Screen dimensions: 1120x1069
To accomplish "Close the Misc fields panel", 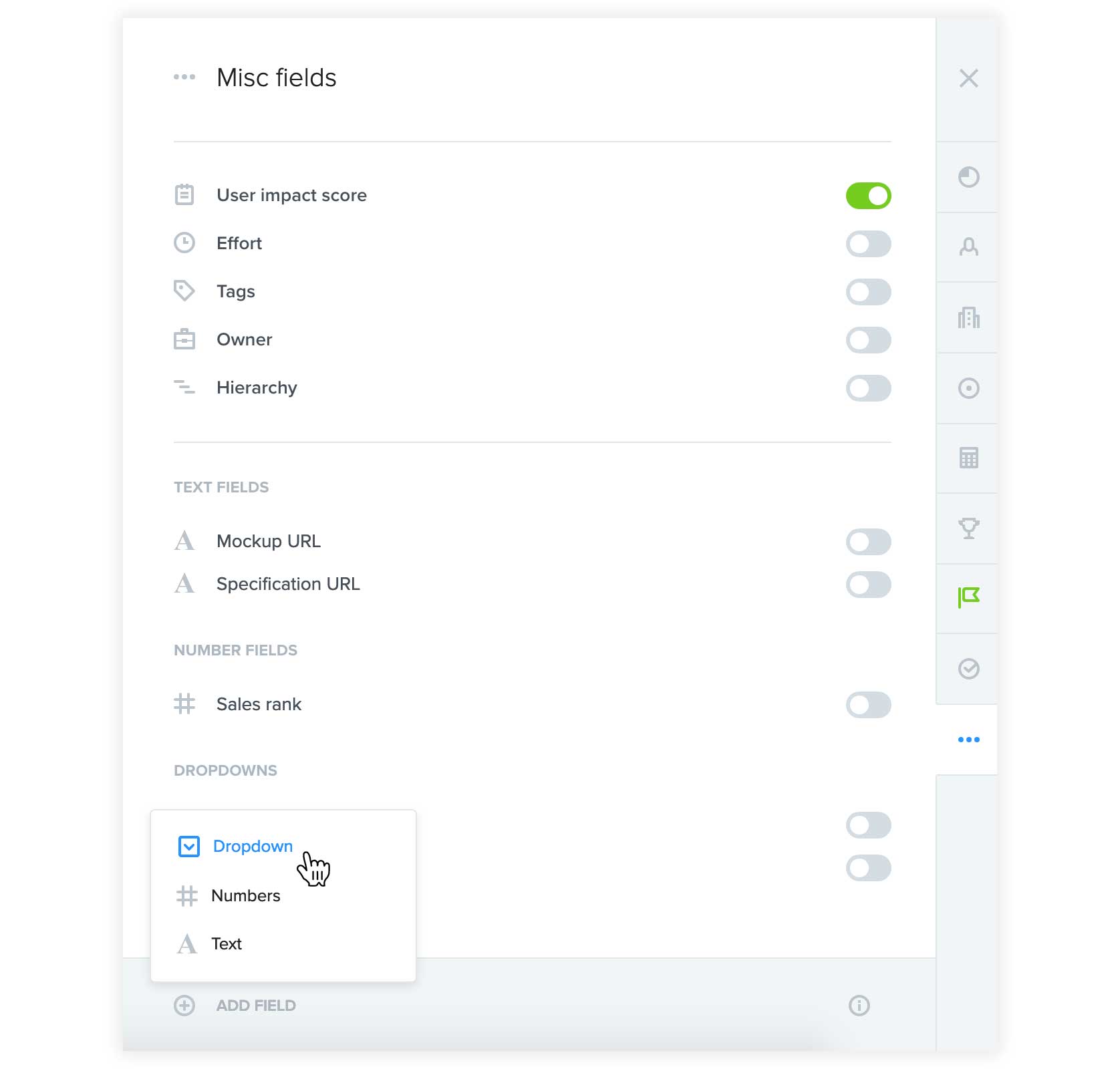I will [968, 78].
